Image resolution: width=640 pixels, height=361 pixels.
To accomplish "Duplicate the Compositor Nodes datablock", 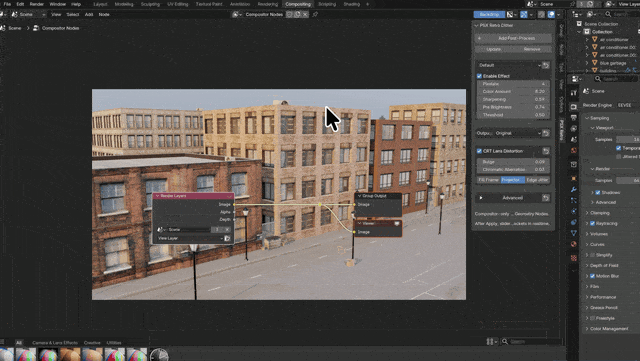I will [297, 14].
